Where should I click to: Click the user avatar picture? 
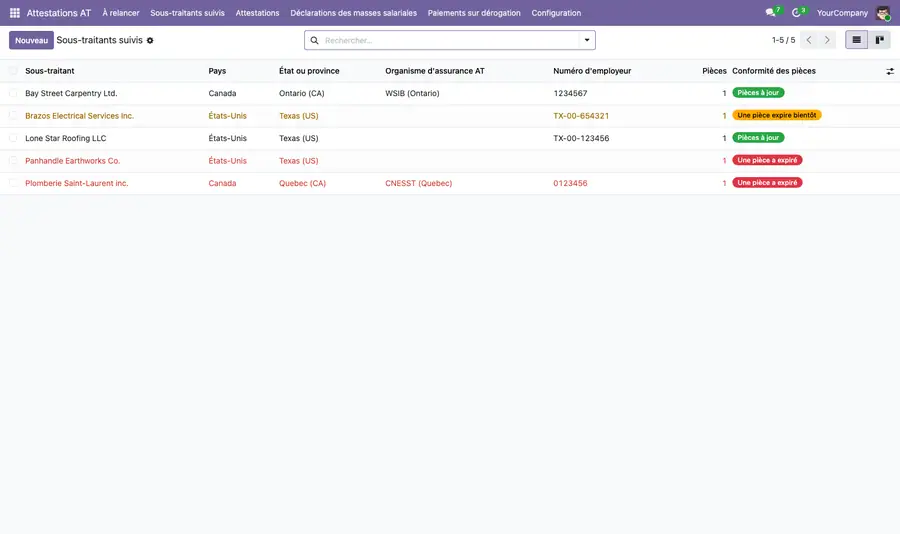click(883, 13)
